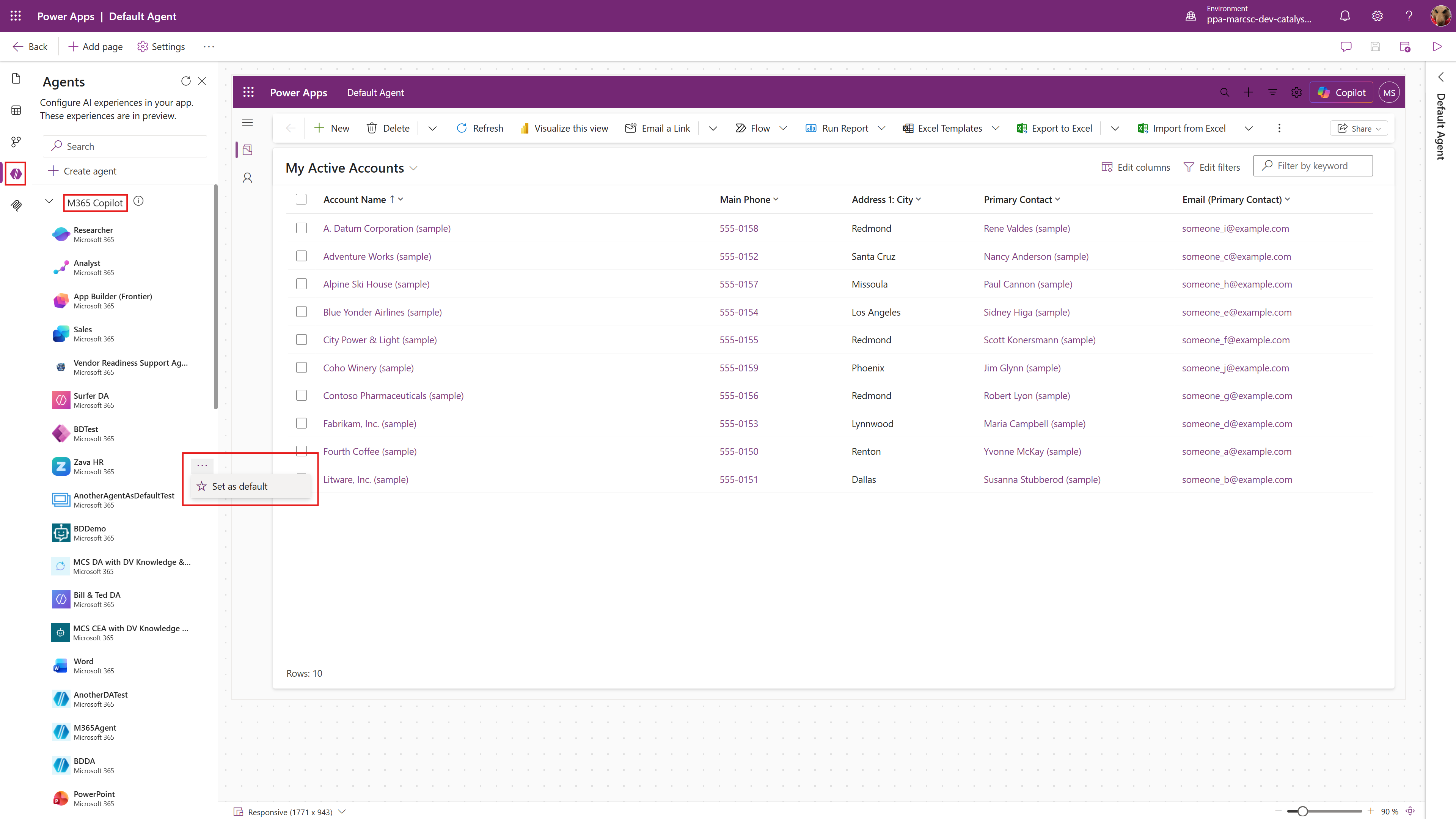Viewport: 1456px width, 819px height.
Task: Open Main Phone column header menu
Action: tap(749, 200)
